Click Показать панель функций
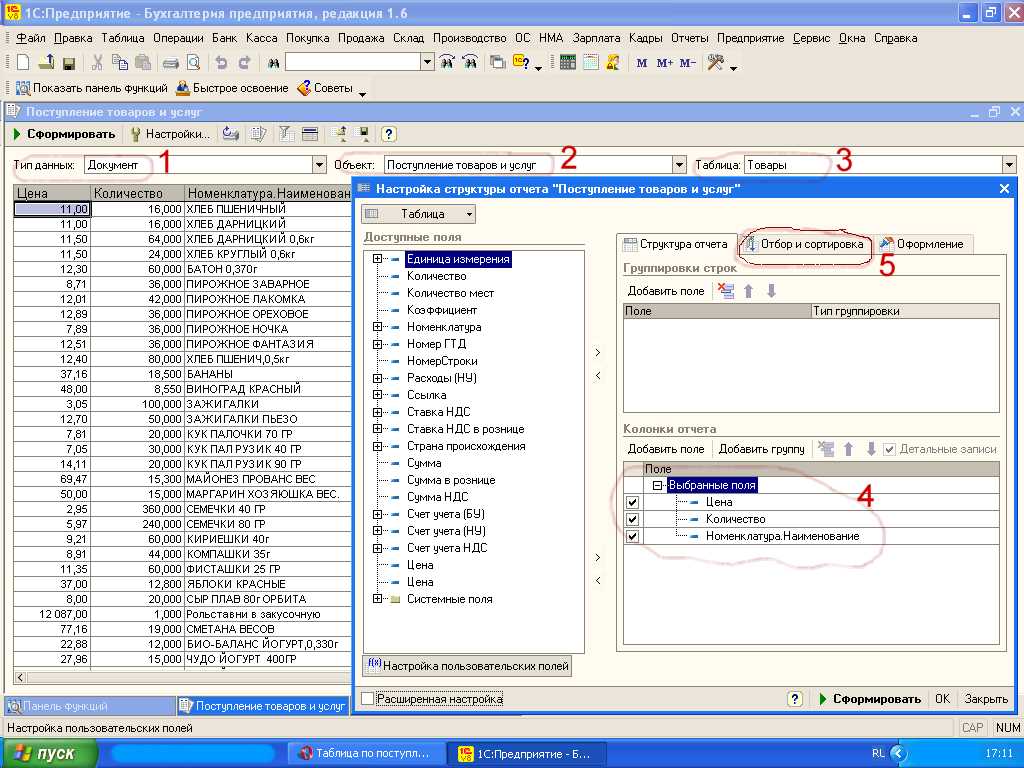 tap(91, 88)
